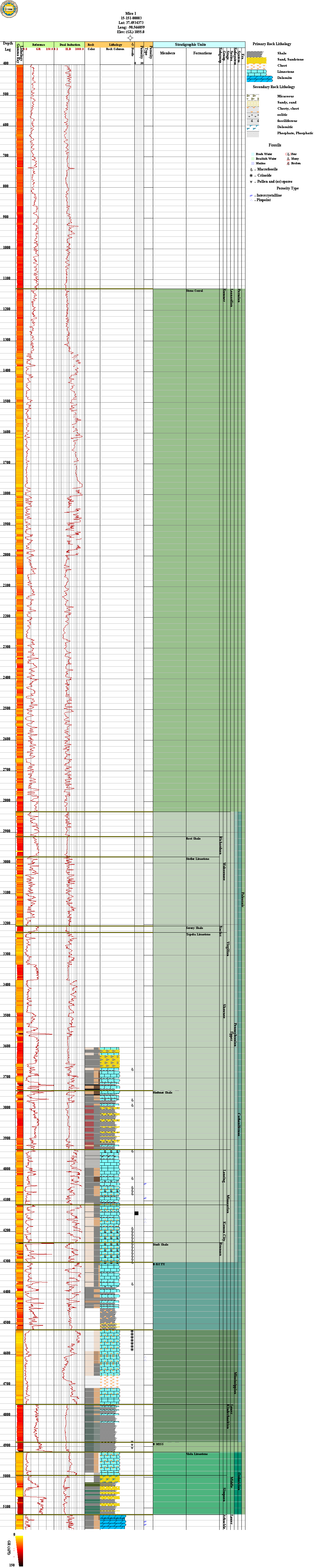Screen dimensions: 322x1568
Task: Click the 'Carboniferous' system label
Action: click(x=239, y=1124)
